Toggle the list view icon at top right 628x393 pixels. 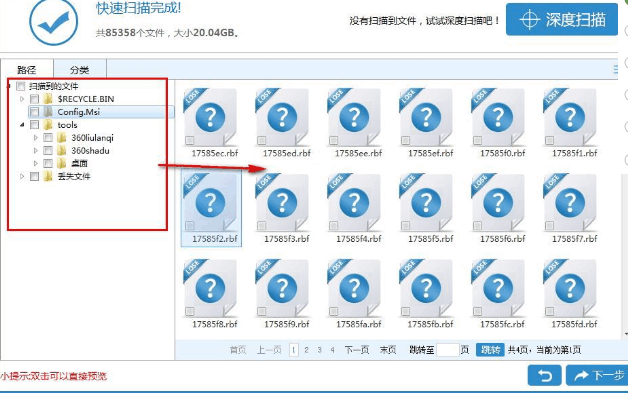pyautogui.click(x=616, y=70)
